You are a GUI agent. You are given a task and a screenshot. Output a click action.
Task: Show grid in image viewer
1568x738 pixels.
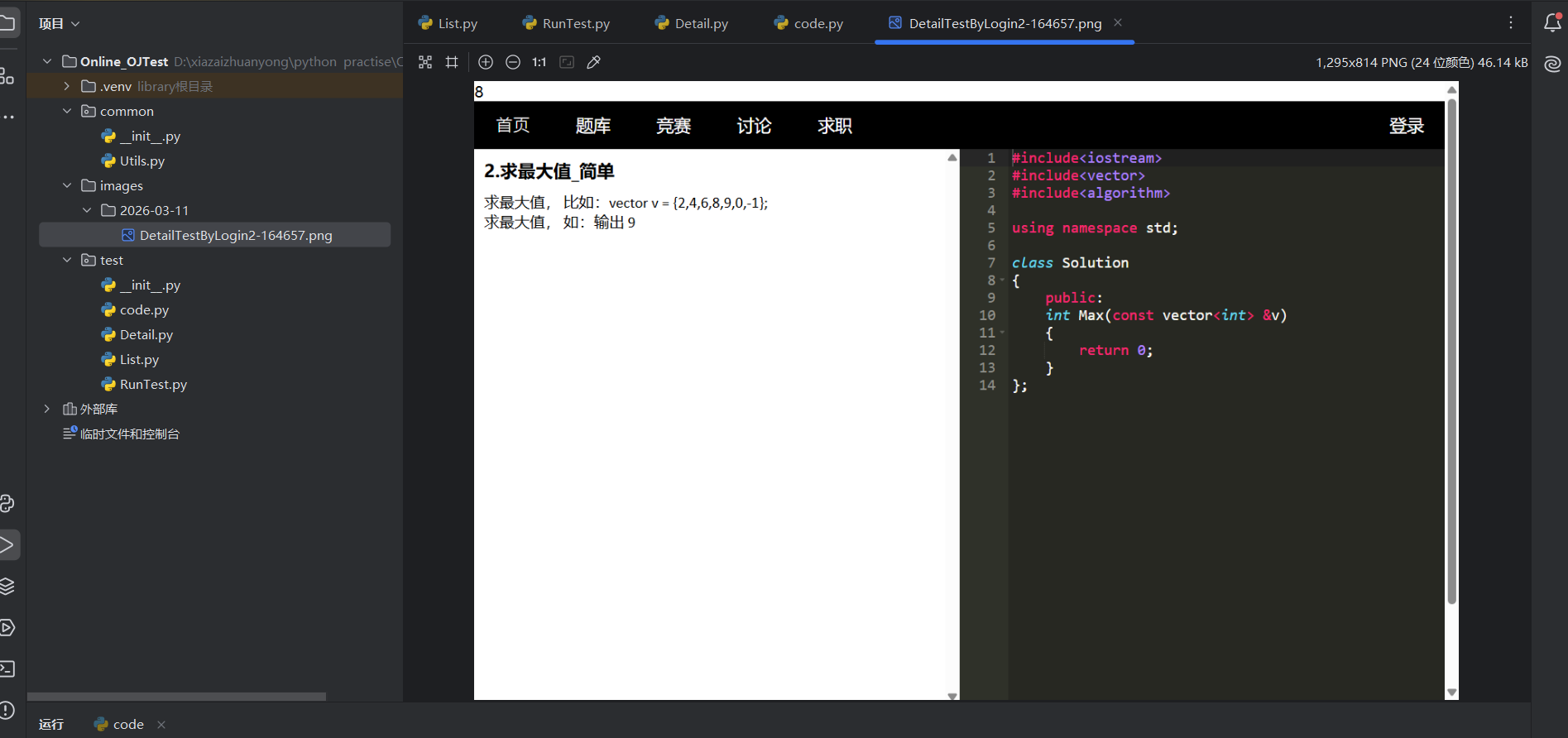click(x=452, y=62)
